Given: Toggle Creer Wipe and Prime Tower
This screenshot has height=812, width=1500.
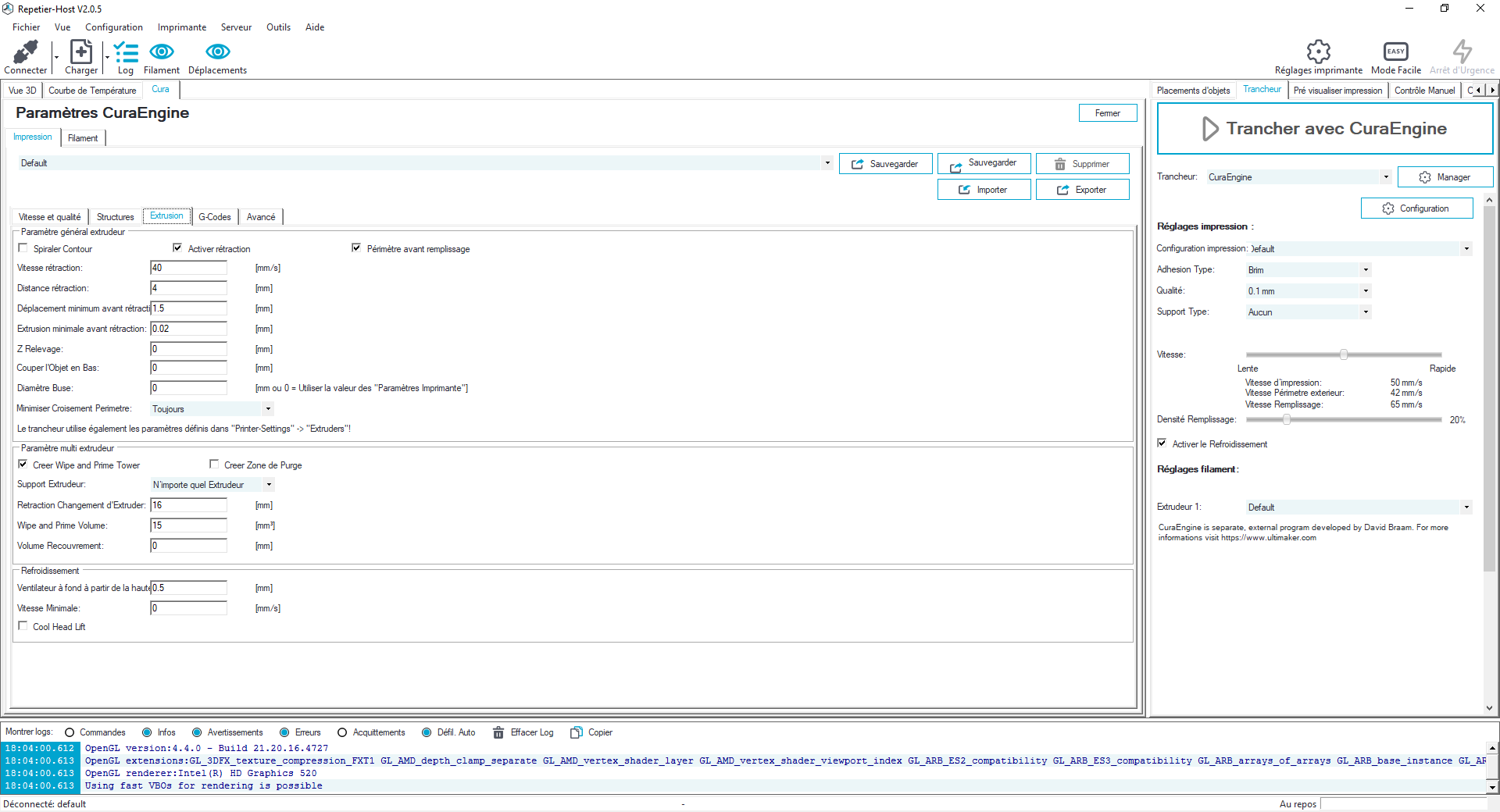Looking at the screenshot, I should [23, 465].
